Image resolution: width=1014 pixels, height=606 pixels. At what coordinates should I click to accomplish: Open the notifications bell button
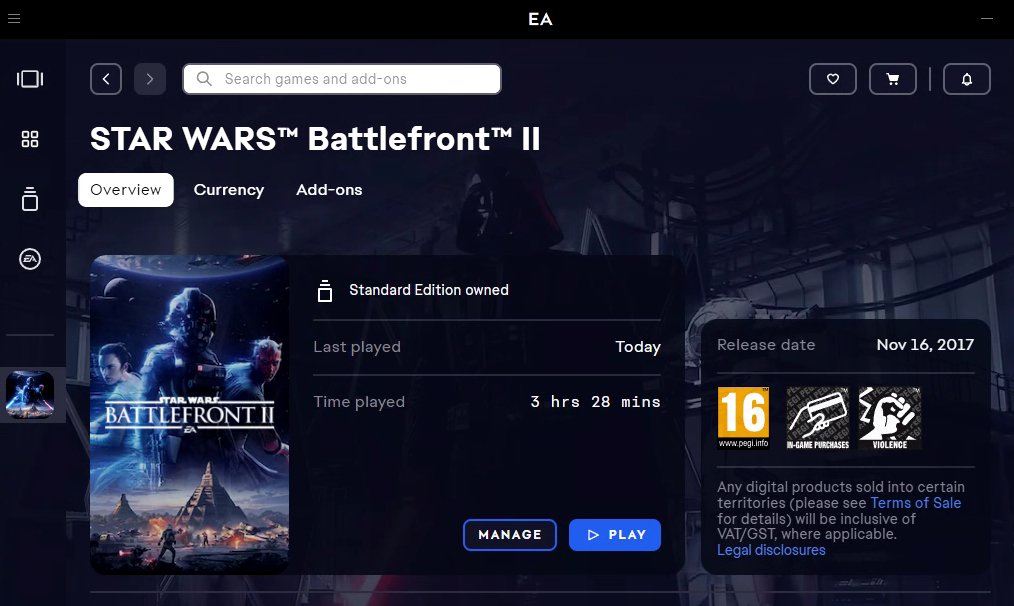967,79
